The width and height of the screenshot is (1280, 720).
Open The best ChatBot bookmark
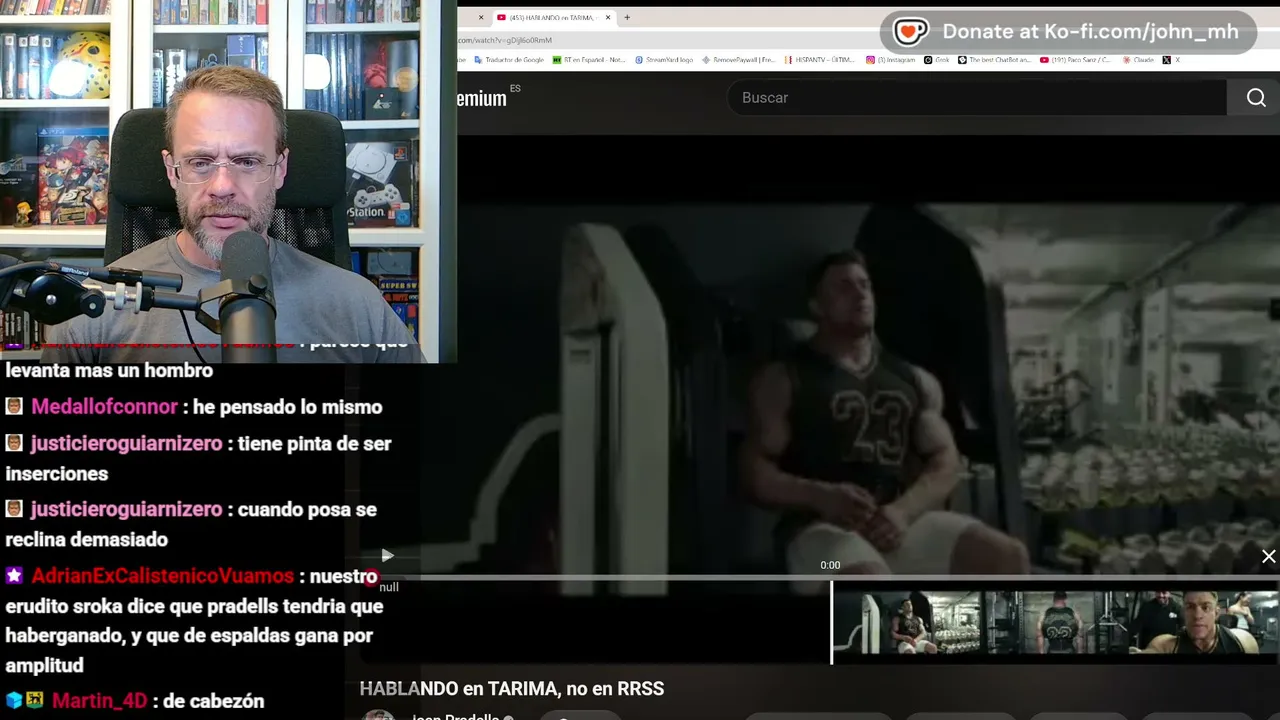click(994, 60)
